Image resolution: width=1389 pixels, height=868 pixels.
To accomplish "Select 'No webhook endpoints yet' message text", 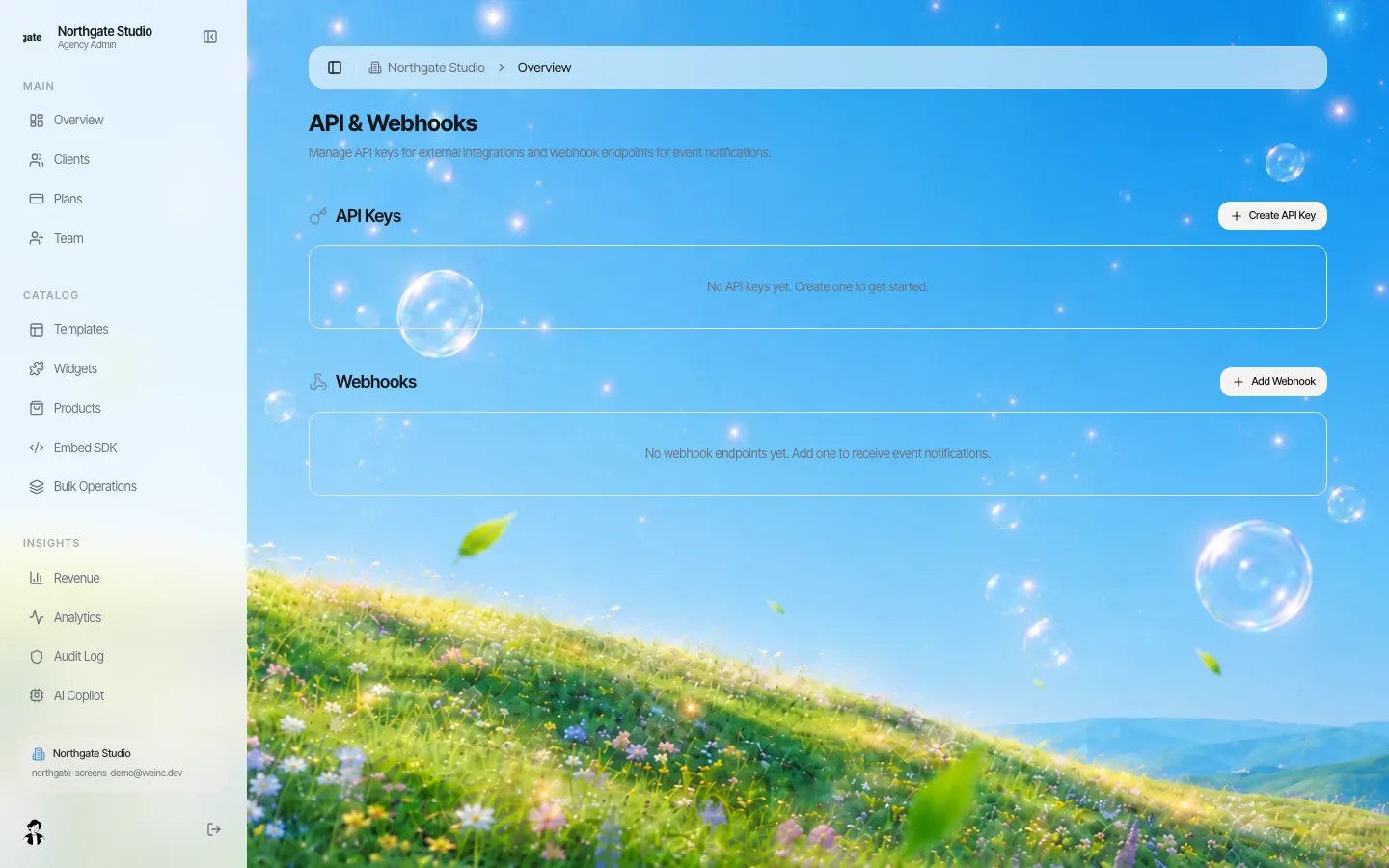I will click(817, 454).
